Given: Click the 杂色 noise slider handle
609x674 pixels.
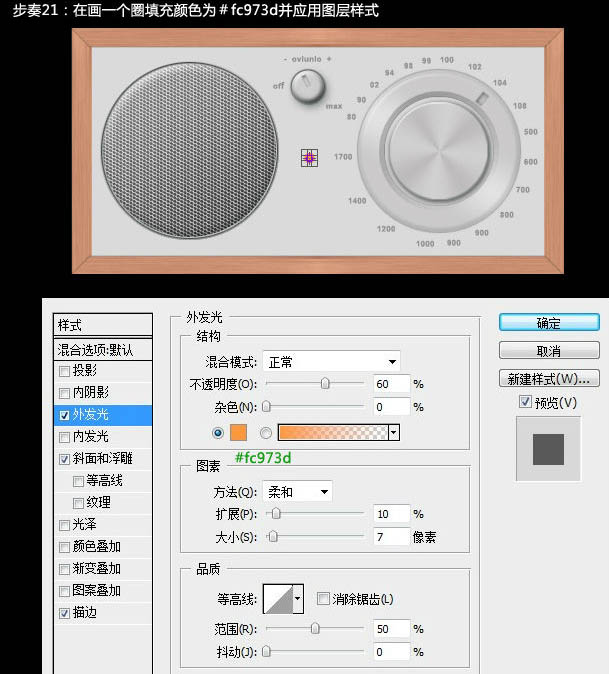Looking at the screenshot, I should pyautogui.click(x=266, y=406).
